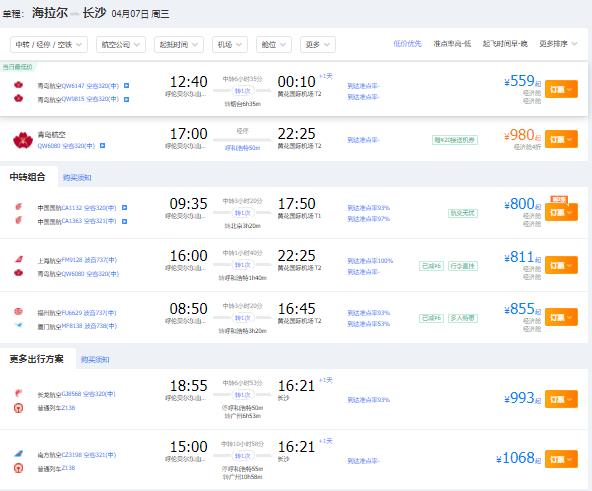Open flight number link FU6629
This screenshot has height=491, width=592.
point(72,313)
